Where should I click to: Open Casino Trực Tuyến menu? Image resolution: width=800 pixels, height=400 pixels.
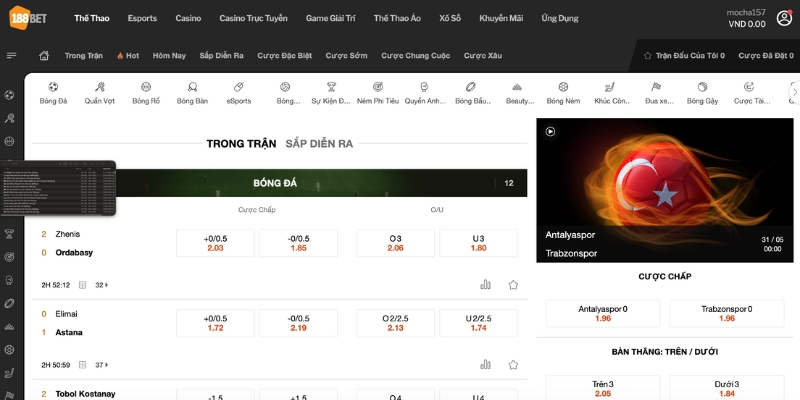click(x=254, y=18)
